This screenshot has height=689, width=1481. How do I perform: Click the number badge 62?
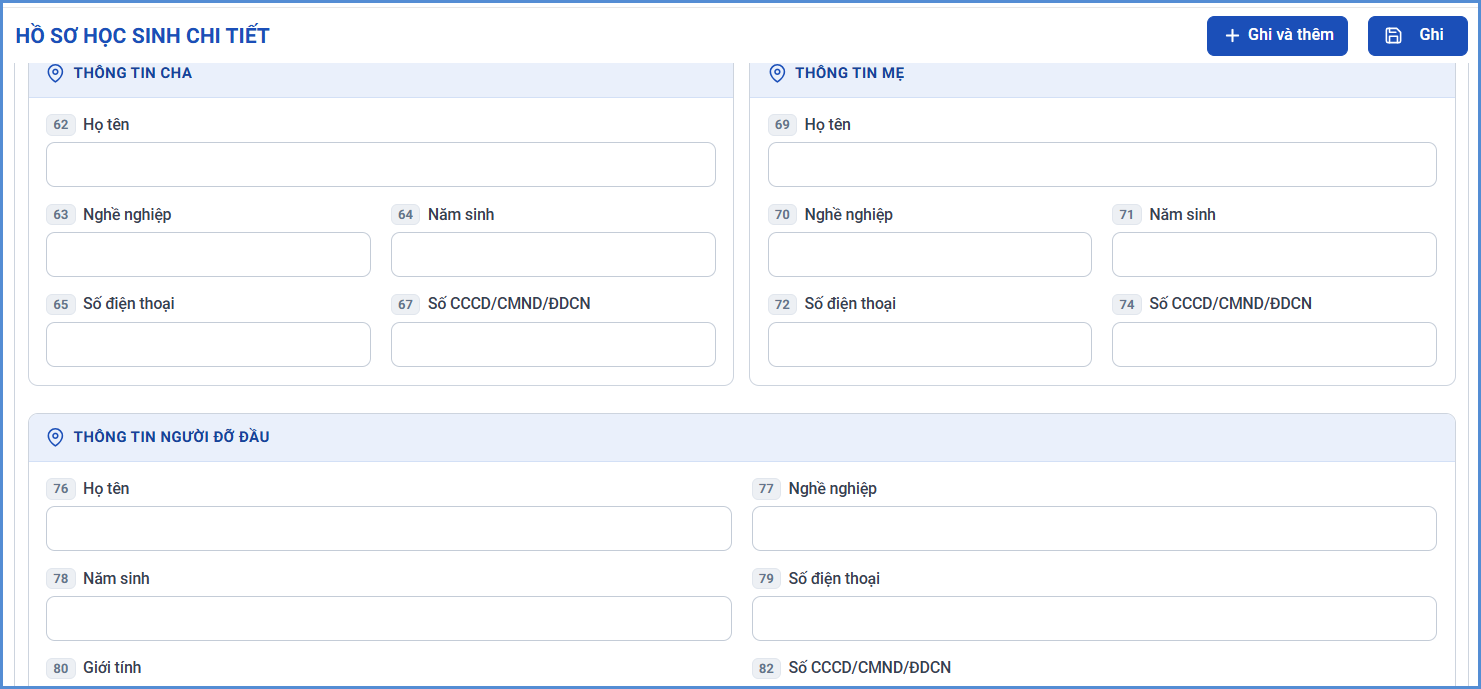point(61,125)
